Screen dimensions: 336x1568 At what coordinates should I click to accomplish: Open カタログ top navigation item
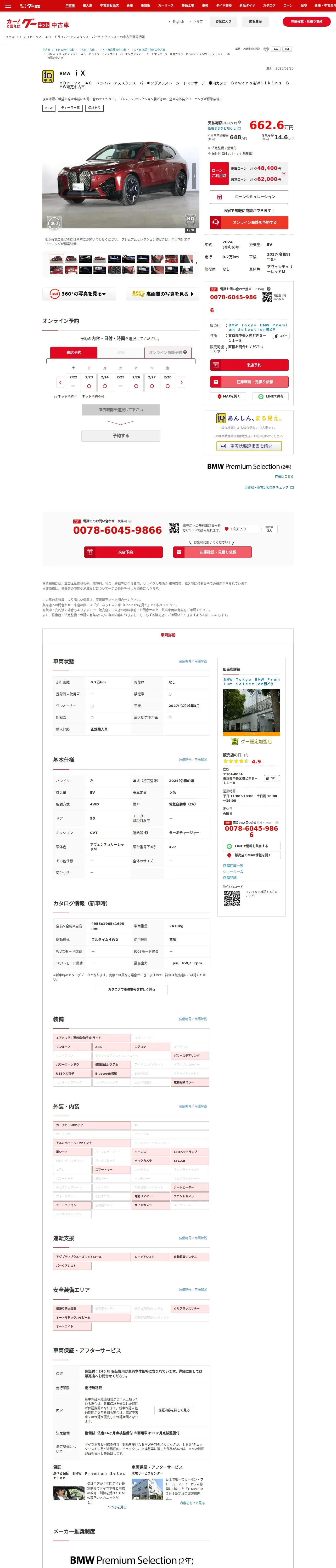pyautogui.click(x=269, y=5)
